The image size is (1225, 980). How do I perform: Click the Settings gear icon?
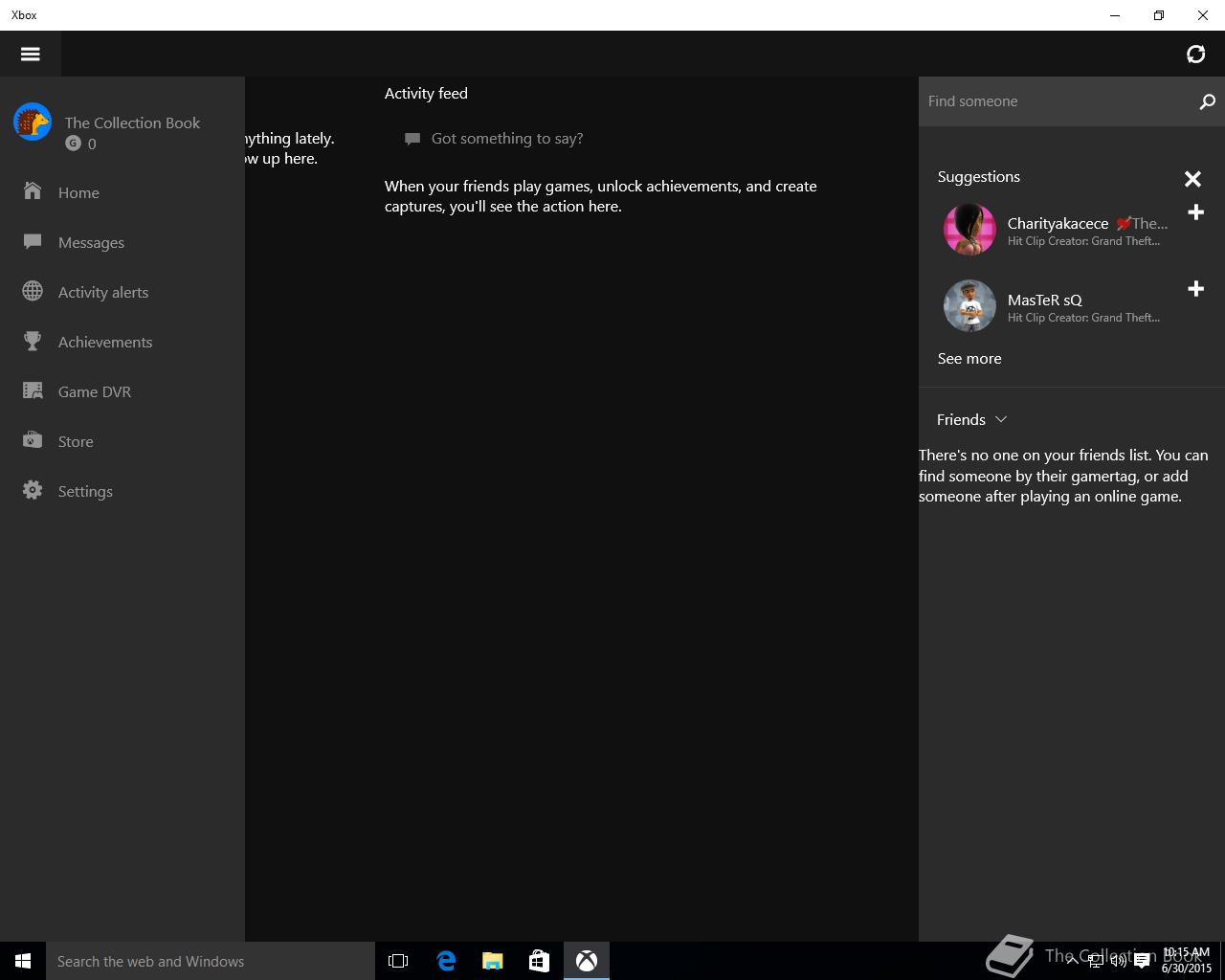coord(33,490)
